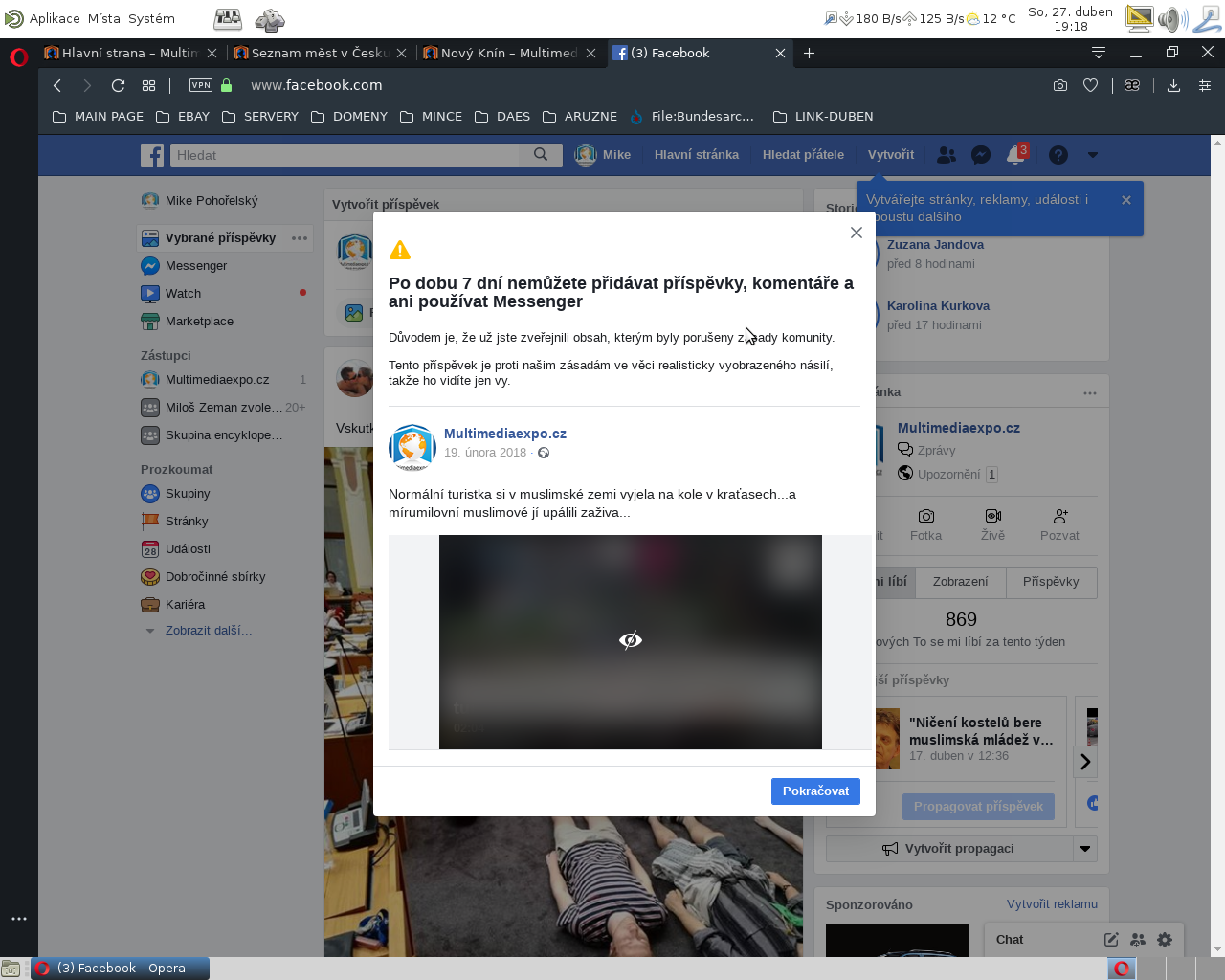This screenshot has height=980, width=1225.
Task: Open Chat settings gear icon
Action: pos(1165,940)
